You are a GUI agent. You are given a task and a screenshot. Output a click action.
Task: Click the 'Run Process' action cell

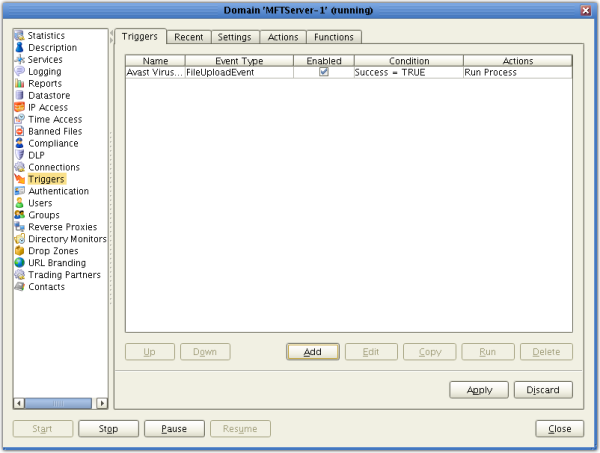point(518,72)
